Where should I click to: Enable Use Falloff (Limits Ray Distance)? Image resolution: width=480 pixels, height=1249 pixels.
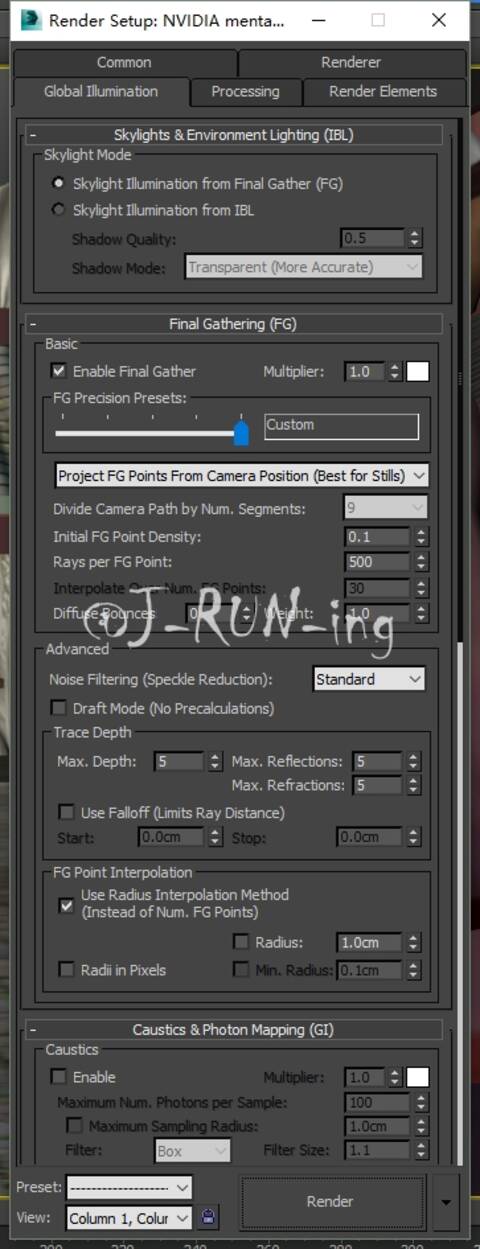[67, 812]
